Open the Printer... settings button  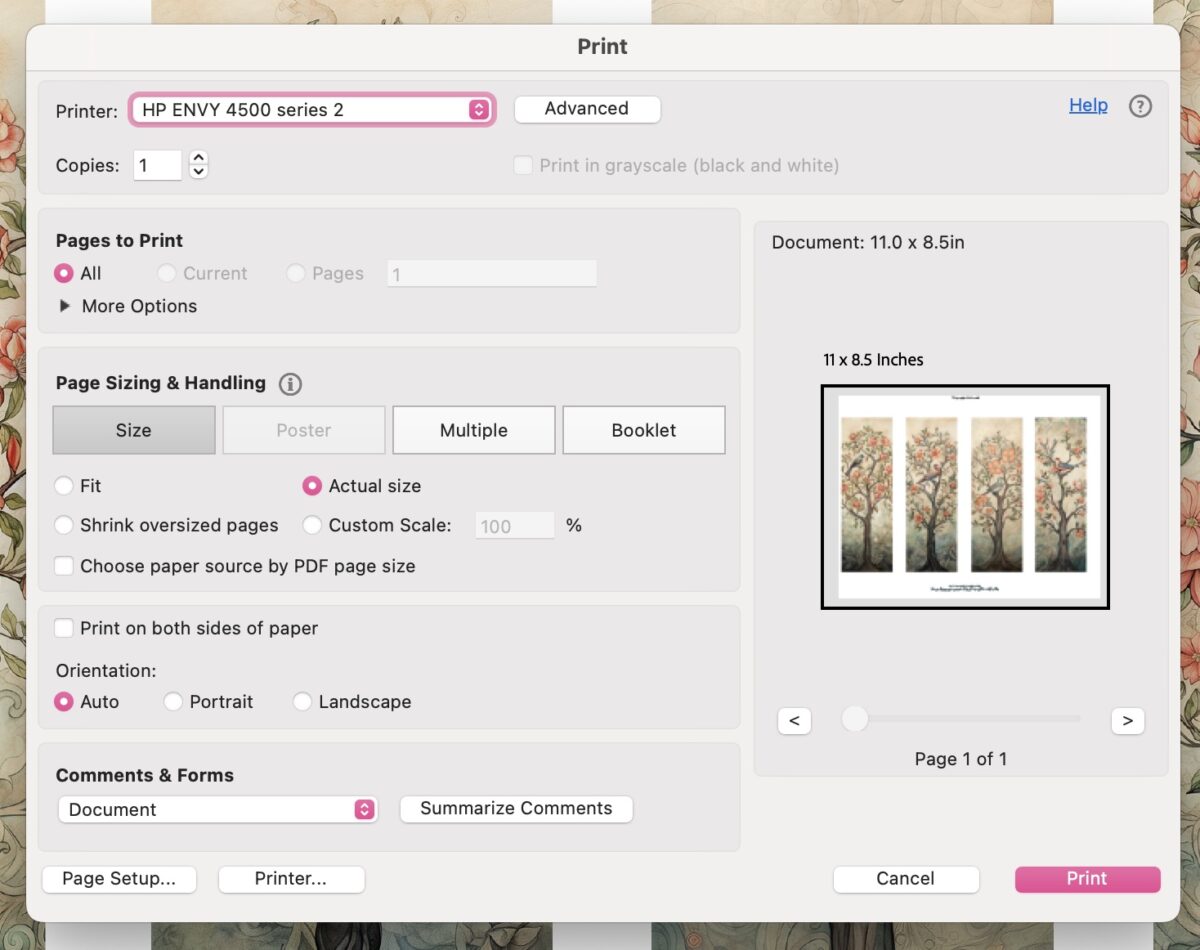(291, 879)
